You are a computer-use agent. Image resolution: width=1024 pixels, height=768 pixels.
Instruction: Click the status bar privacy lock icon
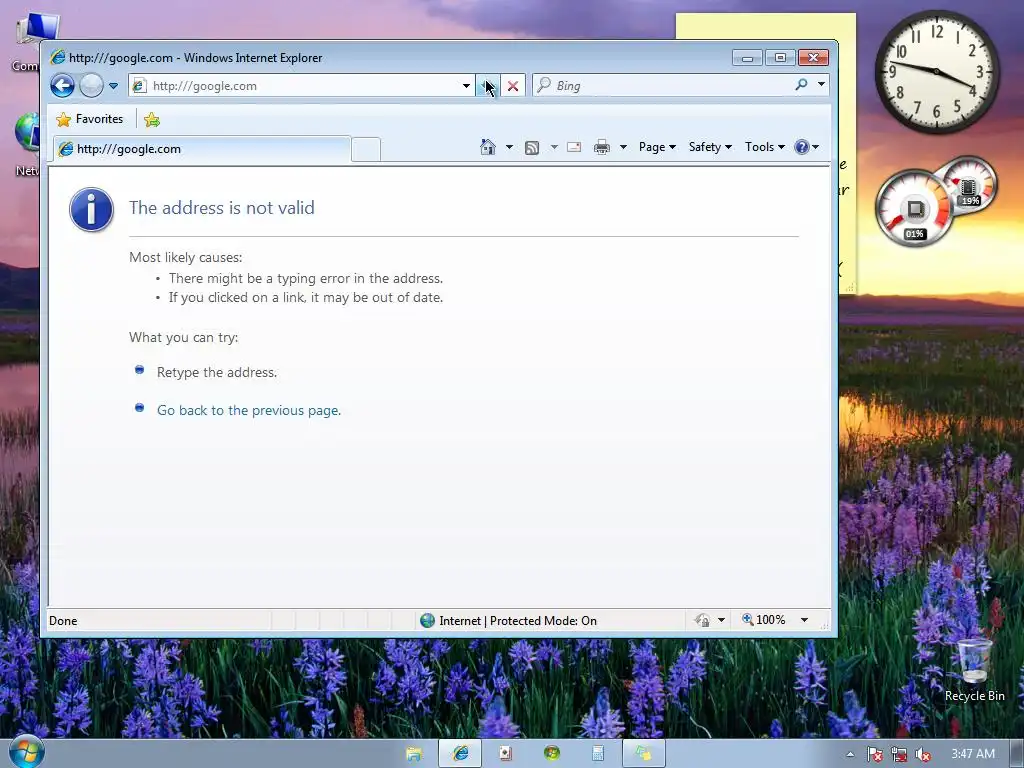(x=703, y=620)
